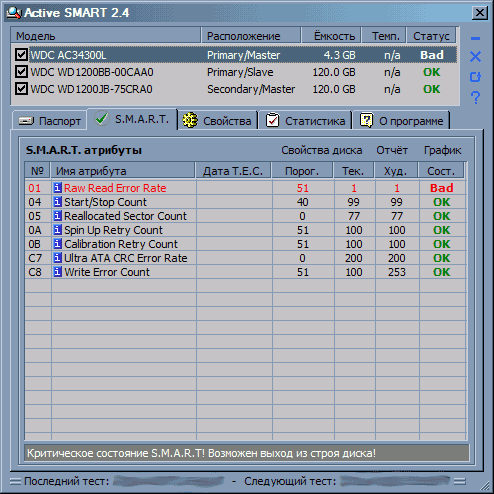Click the info icon beside Spin Up Retry Count
This screenshot has width=494, height=494.
pyautogui.click(x=57, y=230)
